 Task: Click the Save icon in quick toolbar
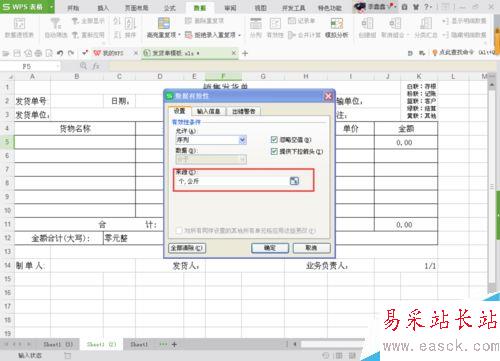17,53
